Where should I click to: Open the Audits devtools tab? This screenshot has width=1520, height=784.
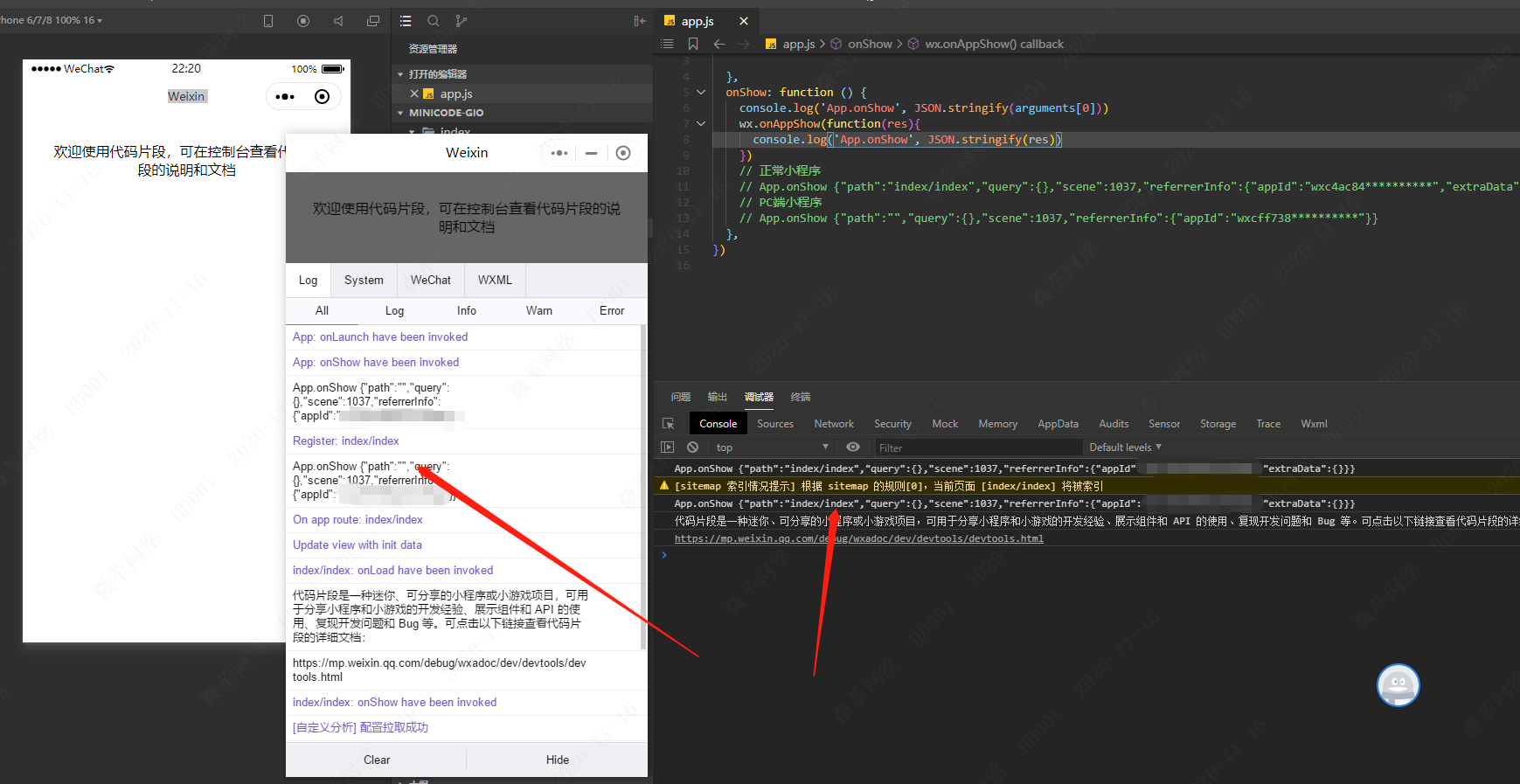click(1114, 424)
